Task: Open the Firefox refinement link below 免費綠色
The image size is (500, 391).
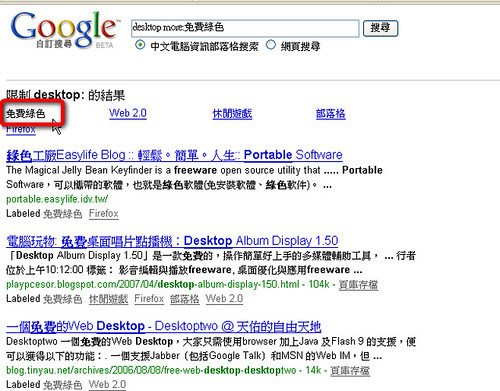Action: click(21, 129)
